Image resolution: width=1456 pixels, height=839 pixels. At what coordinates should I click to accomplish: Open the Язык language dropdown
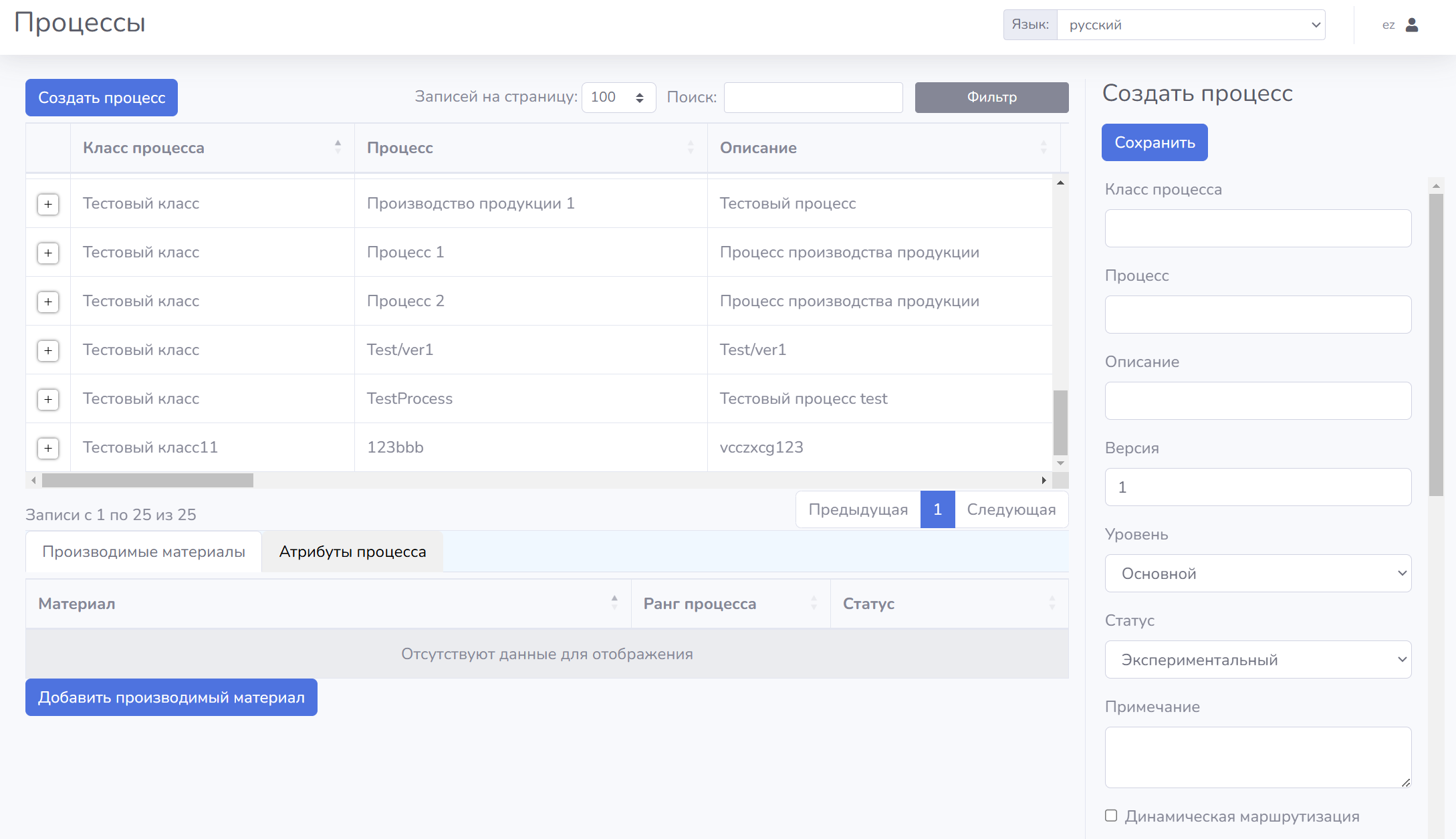click(x=1191, y=25)
